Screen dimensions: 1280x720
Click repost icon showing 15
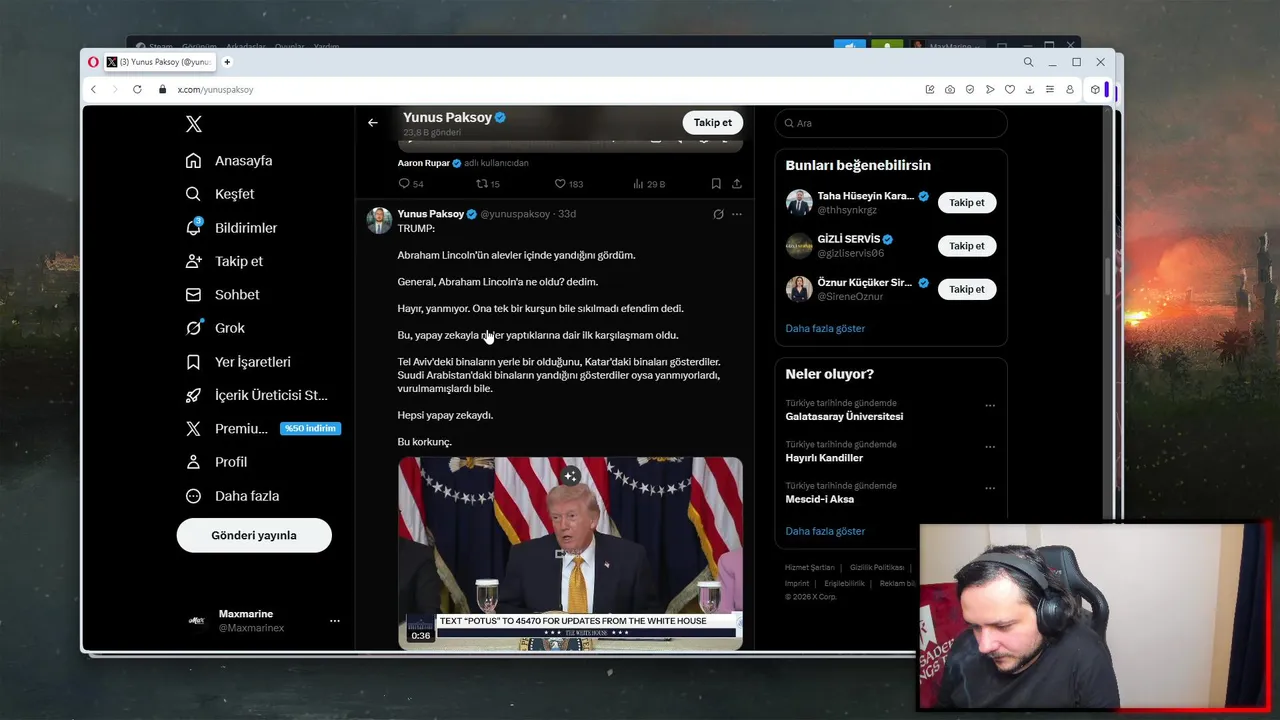point(482,184)
